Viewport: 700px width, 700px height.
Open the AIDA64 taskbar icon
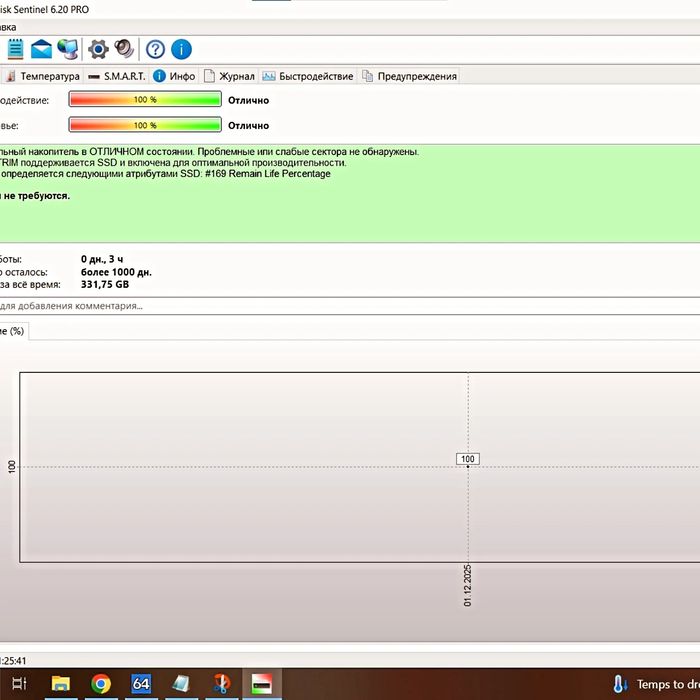pyautogui.click(x=141, y=683)
